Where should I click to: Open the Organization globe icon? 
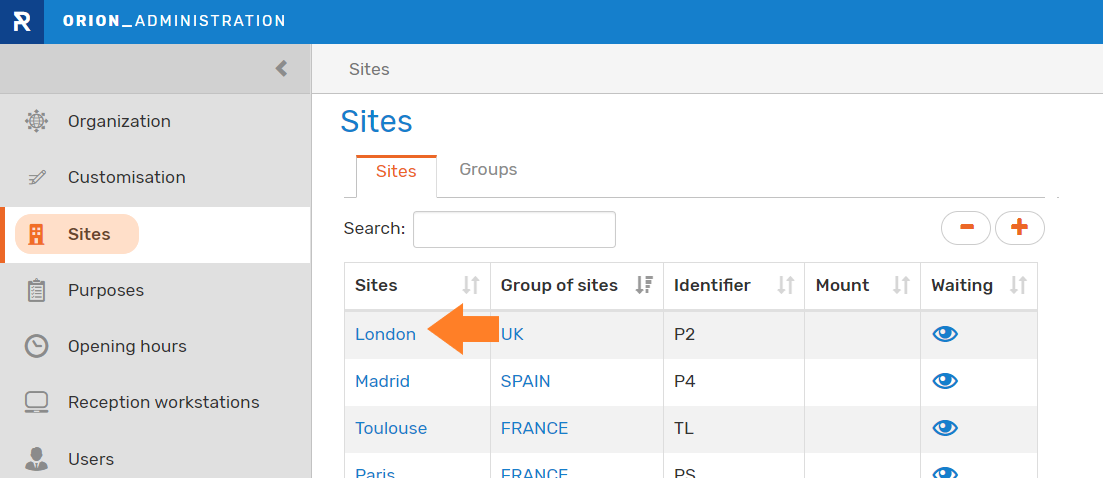point(36,121)
